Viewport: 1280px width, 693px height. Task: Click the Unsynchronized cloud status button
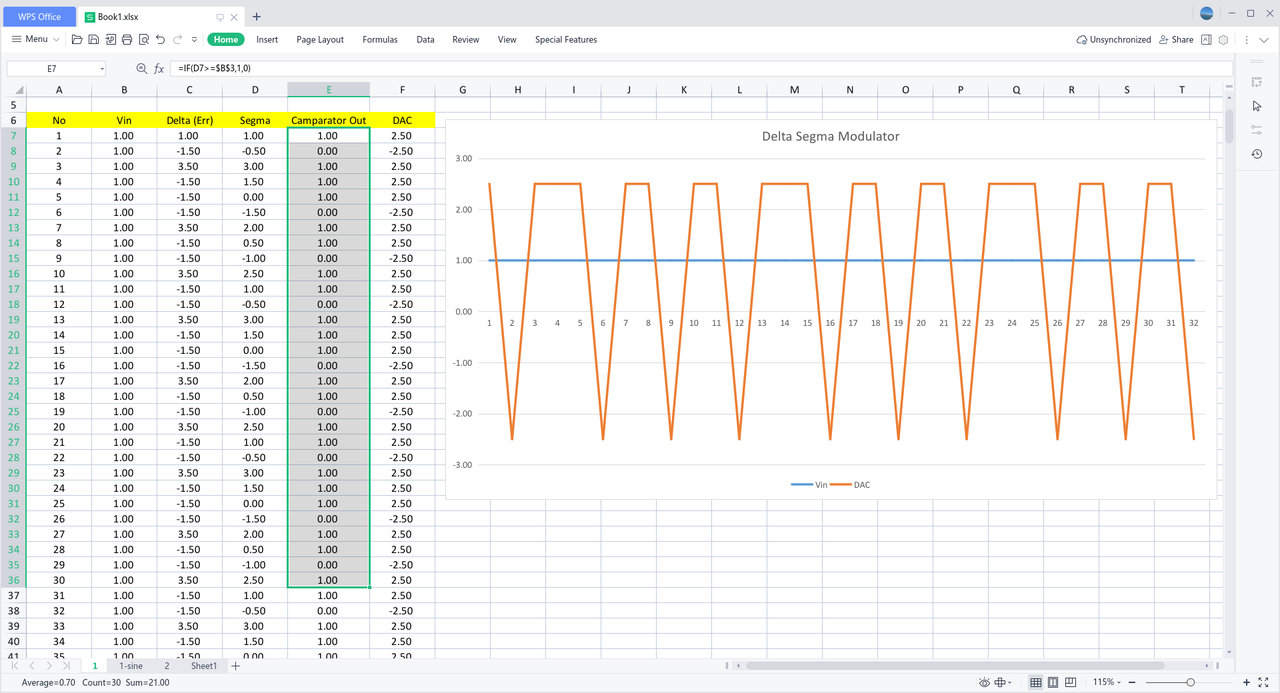coord(1113,40)
